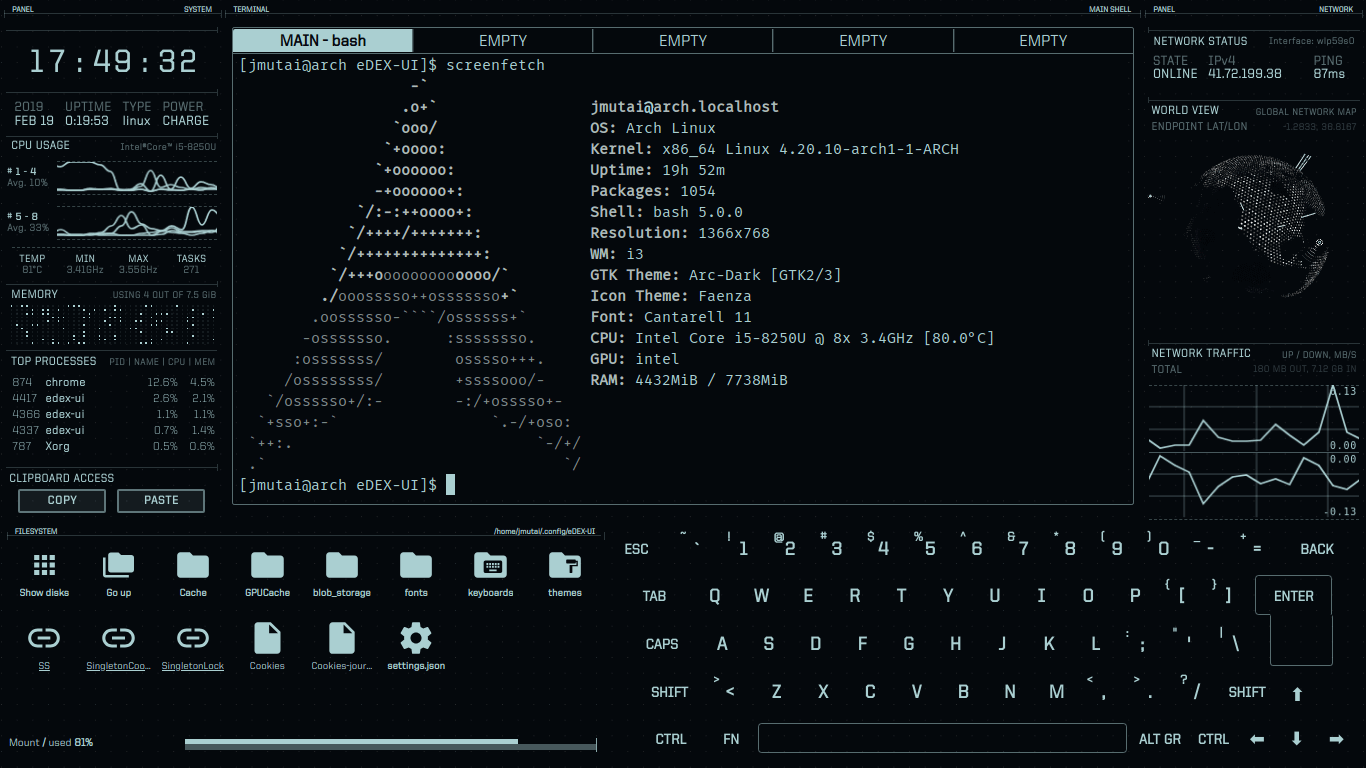Open the first EMPTY terminal tab
This screenshot has width=1366, height=768.
[x=502, y=40]
